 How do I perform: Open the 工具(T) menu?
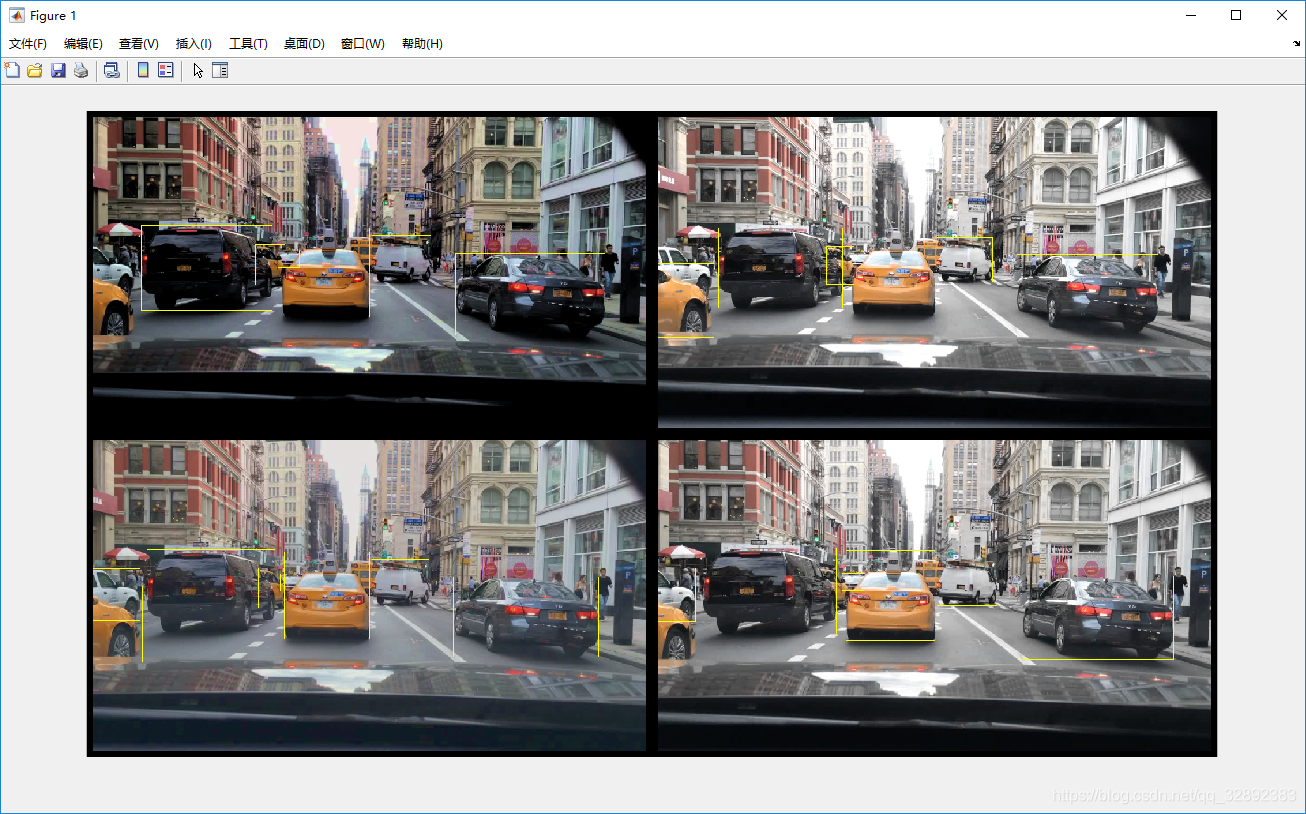(x=248, y=44)
